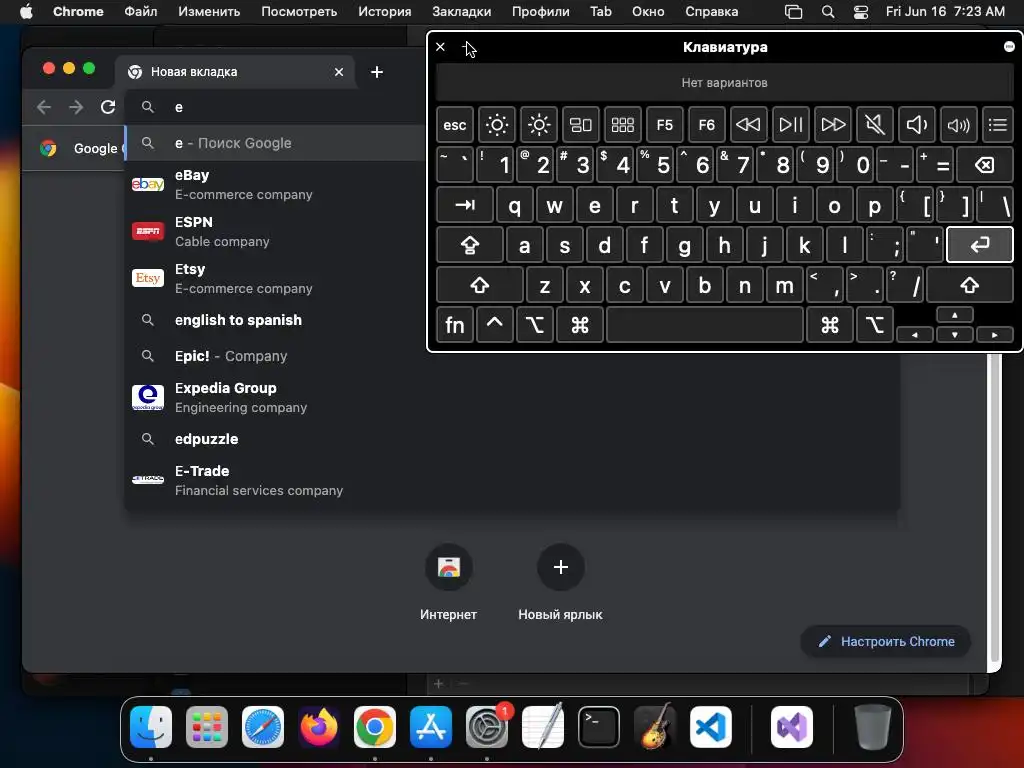
Task: Tap the volume up key
Action: tap(958, 125)
